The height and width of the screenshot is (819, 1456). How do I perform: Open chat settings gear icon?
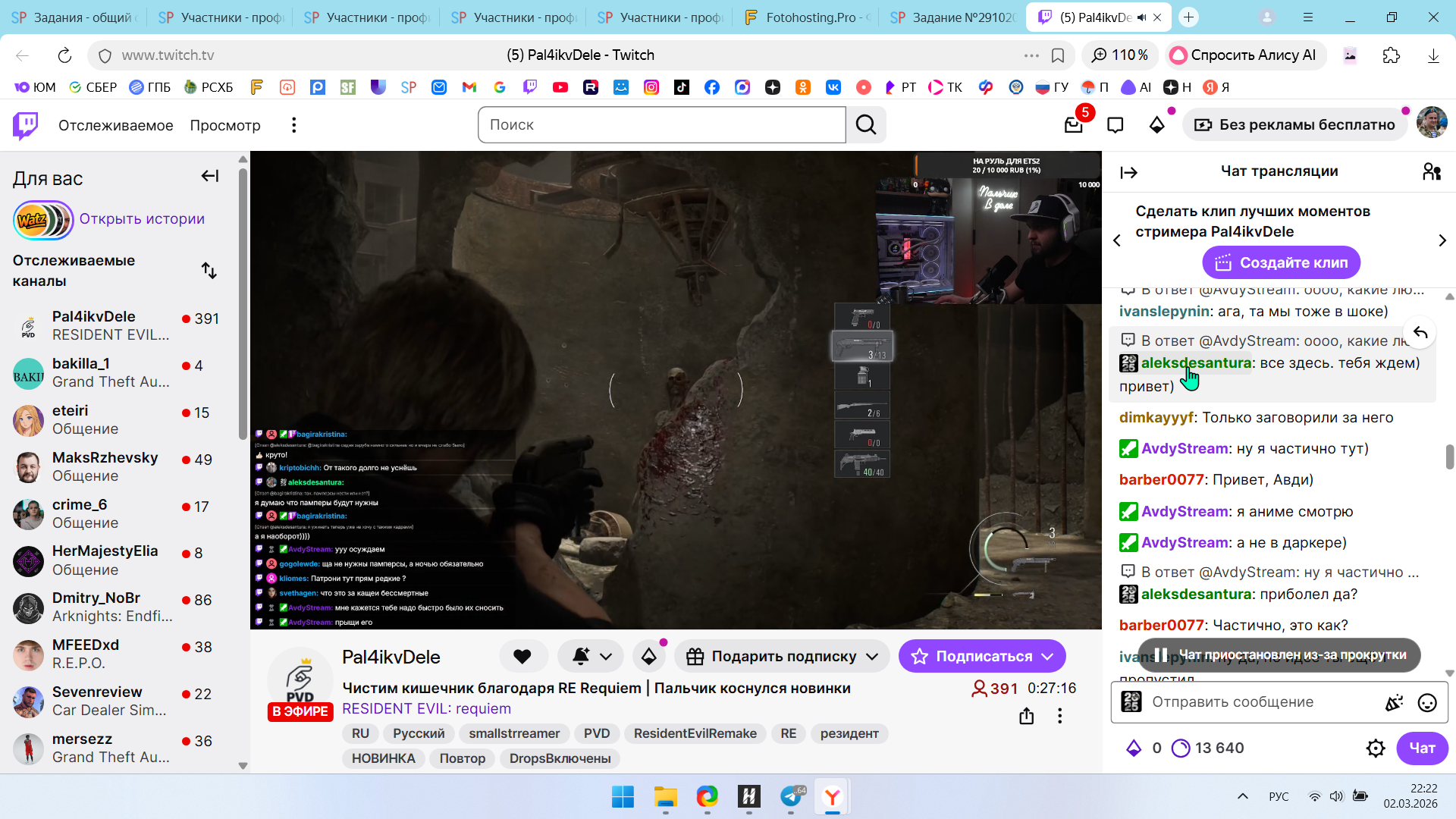click(1376, 748)
